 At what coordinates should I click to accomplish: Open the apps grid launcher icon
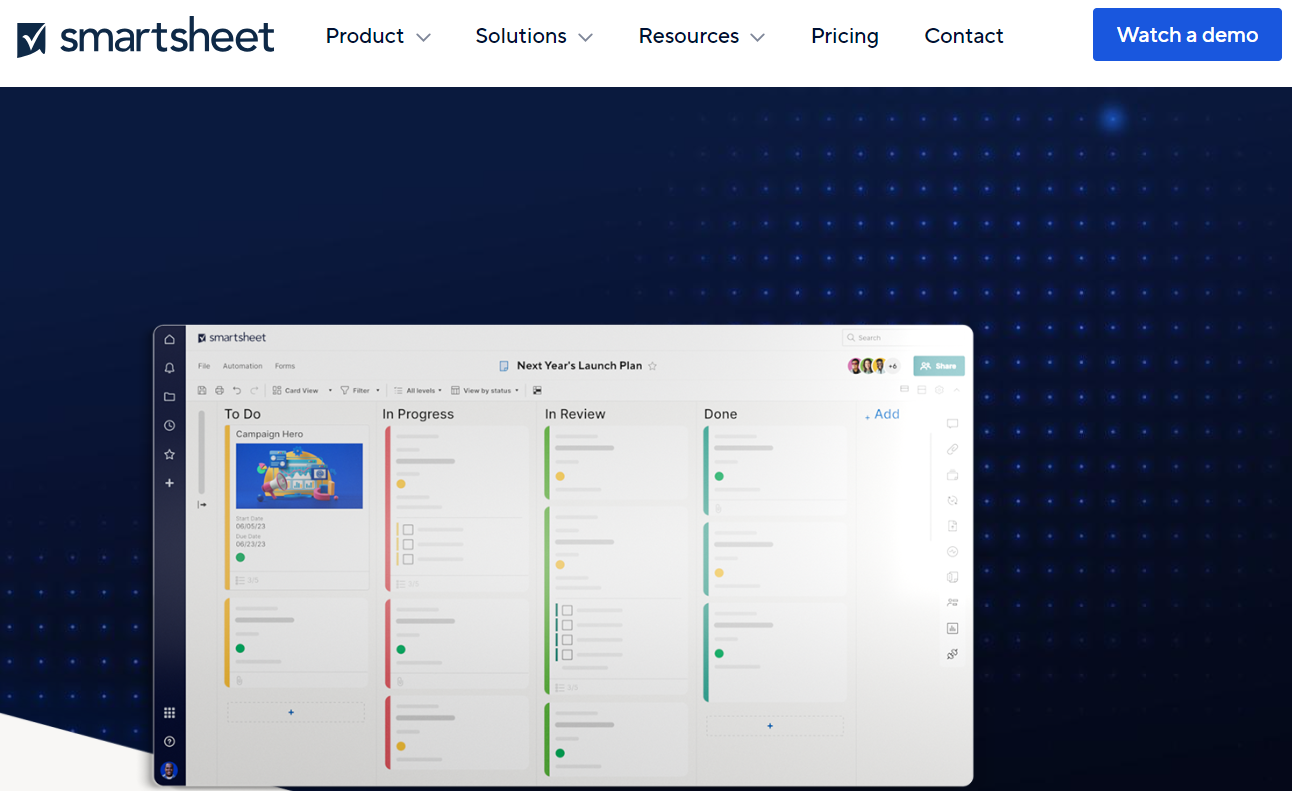(169, 713)
